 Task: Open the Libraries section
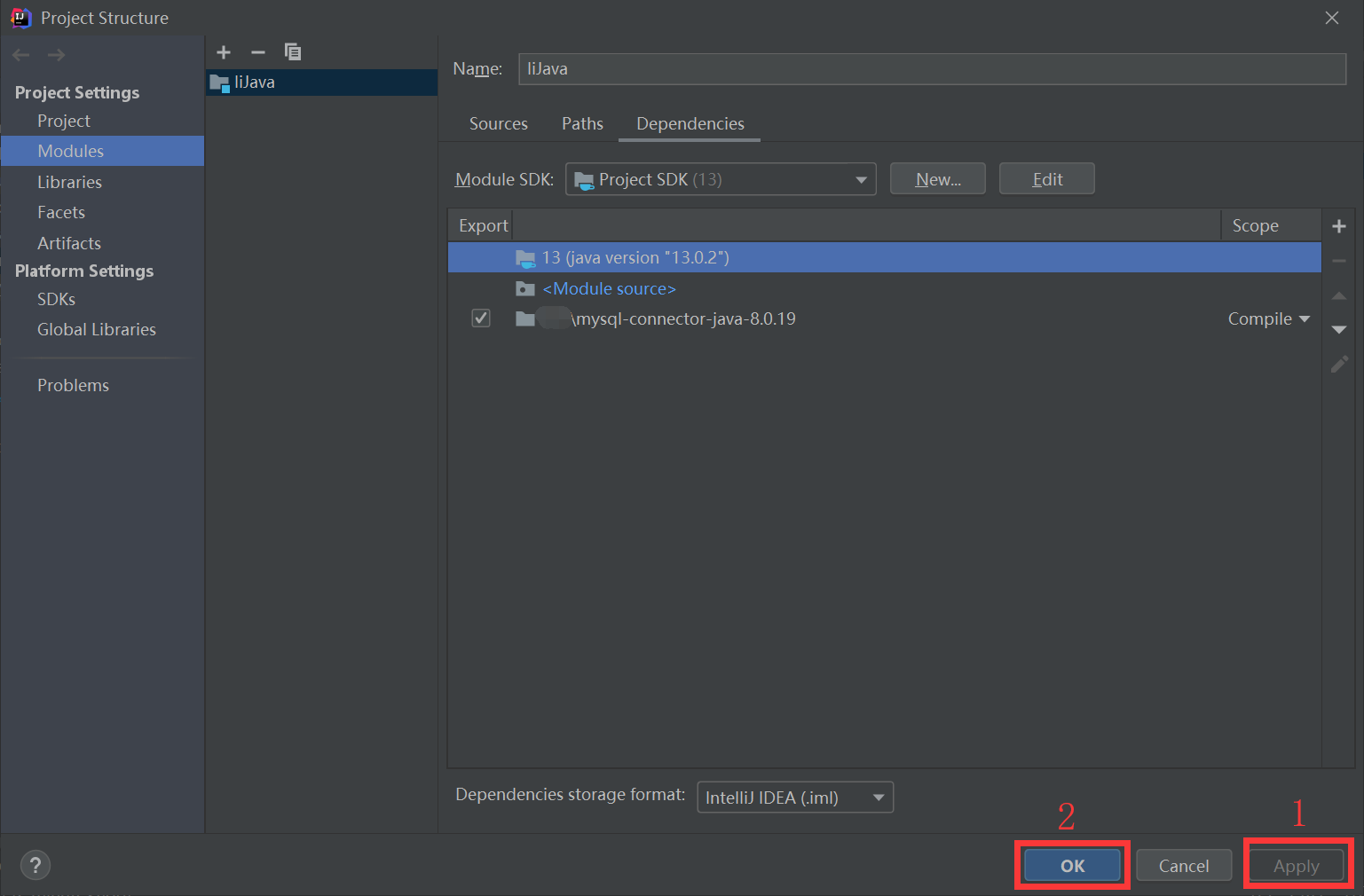70,182
